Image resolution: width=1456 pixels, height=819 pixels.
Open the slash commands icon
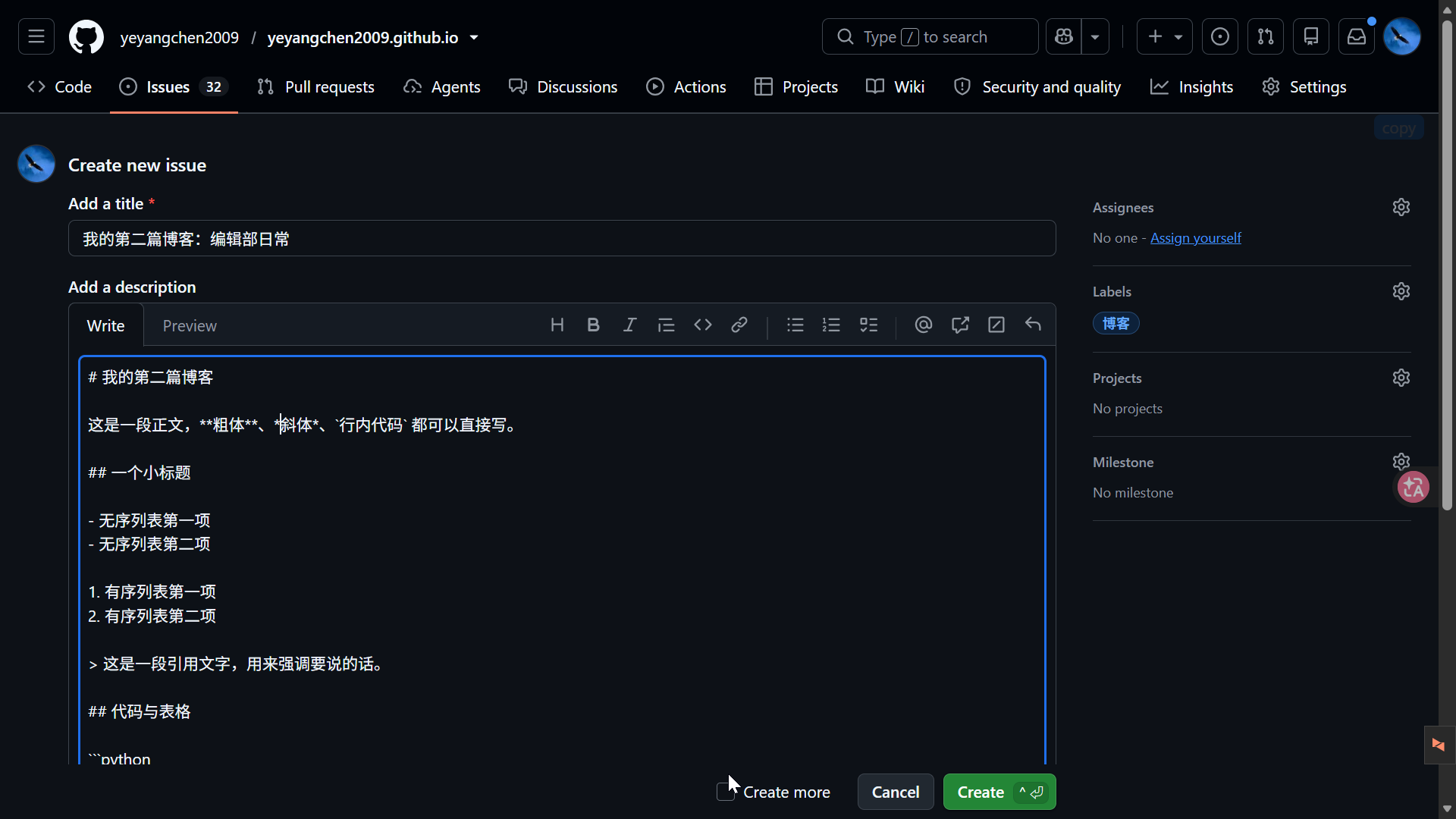tap(996, 325)
